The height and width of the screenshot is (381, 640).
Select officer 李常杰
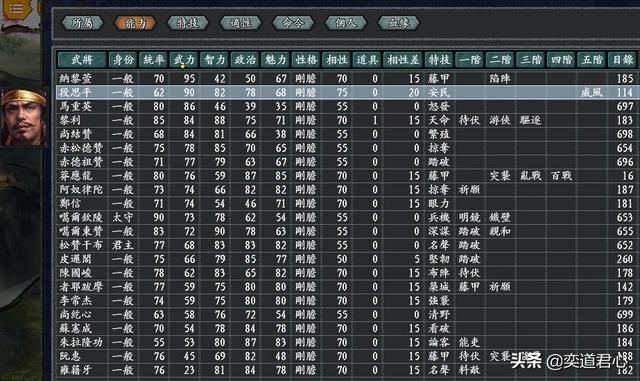coord(76,301)
